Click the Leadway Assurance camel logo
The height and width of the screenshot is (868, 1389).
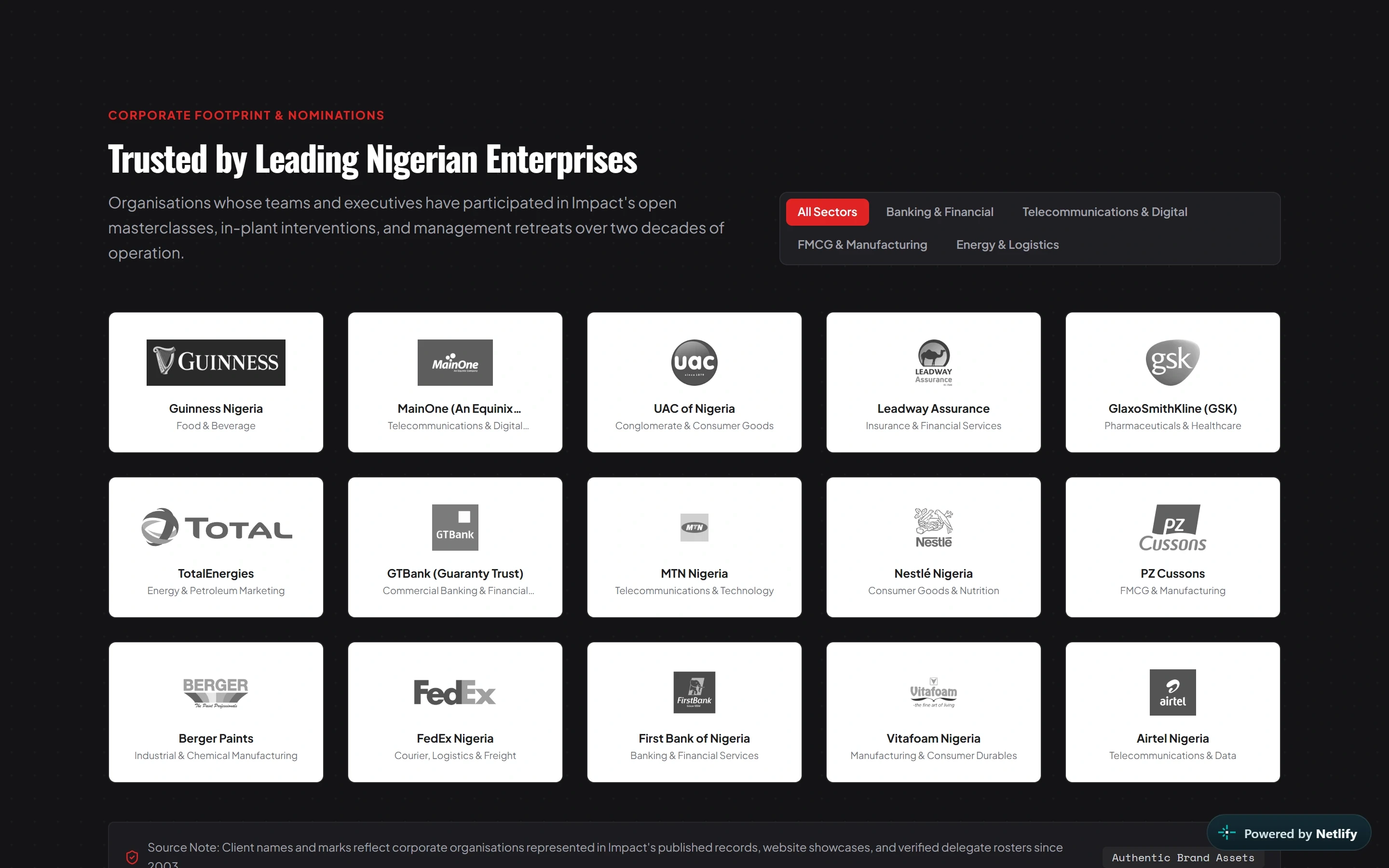click(933, 362)
